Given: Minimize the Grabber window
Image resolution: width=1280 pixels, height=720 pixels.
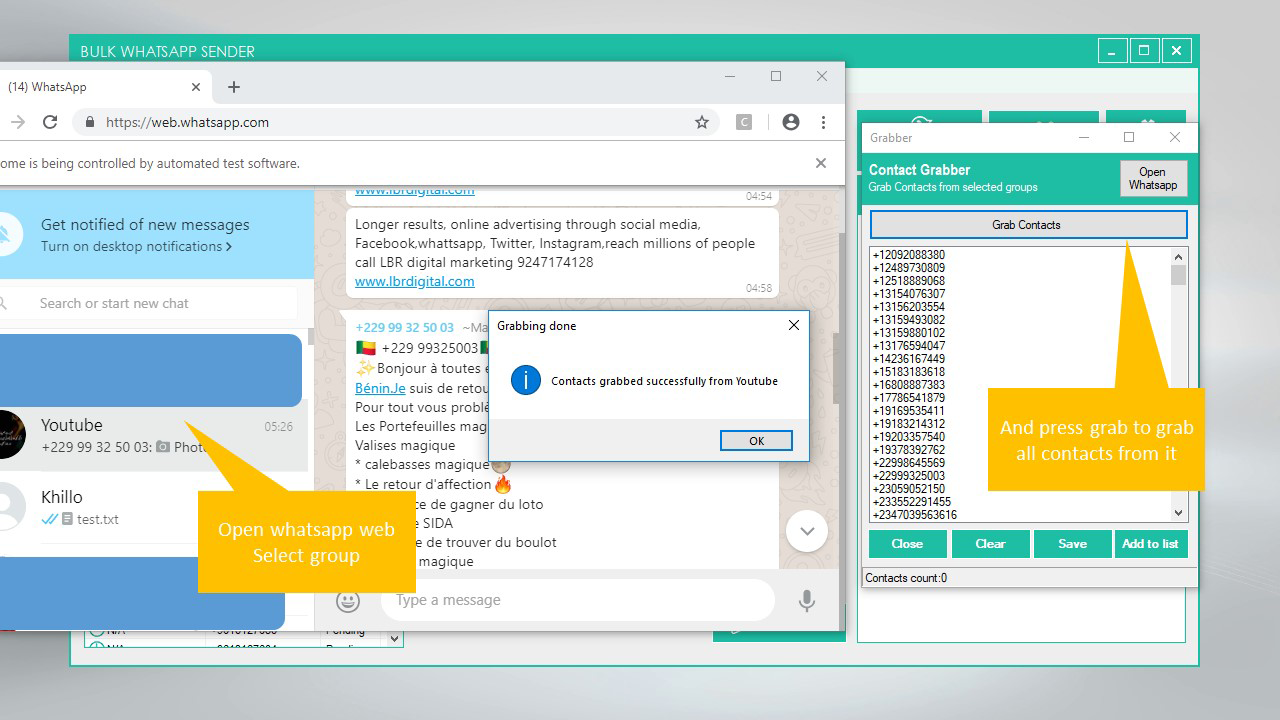Looking at the screenshot, I should [x=1083, y=137].
